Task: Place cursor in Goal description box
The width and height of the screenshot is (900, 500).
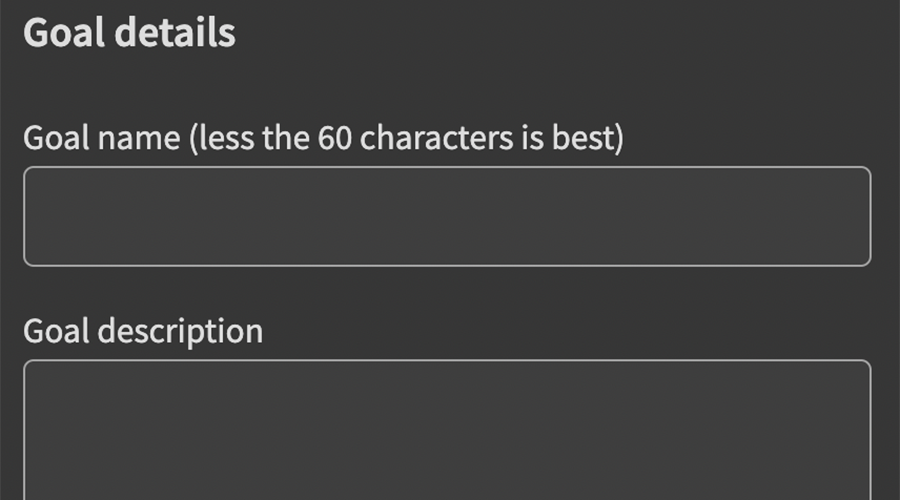Action: click(x=447, y=430)
